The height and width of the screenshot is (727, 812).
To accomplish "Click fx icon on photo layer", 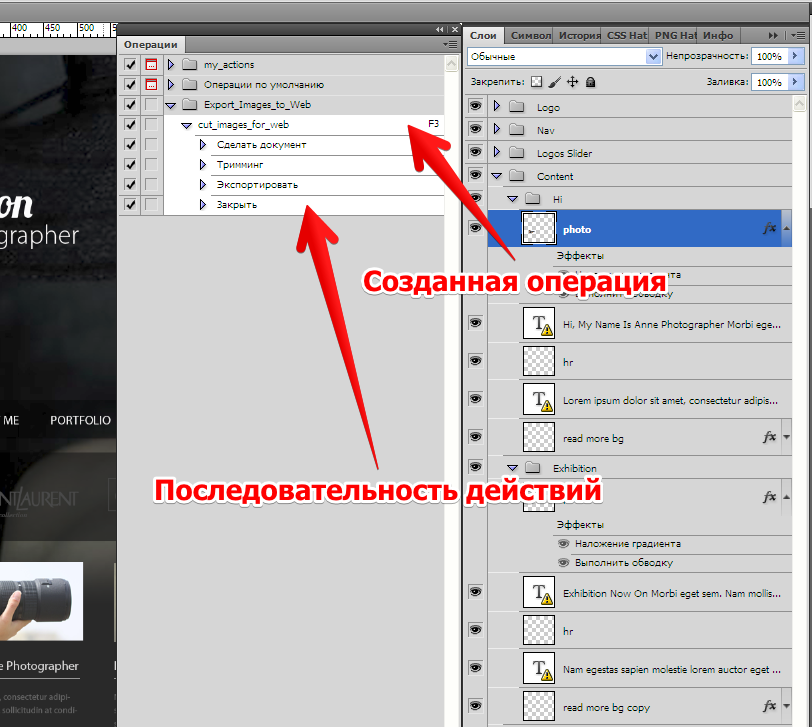I will tap(770, 228).
